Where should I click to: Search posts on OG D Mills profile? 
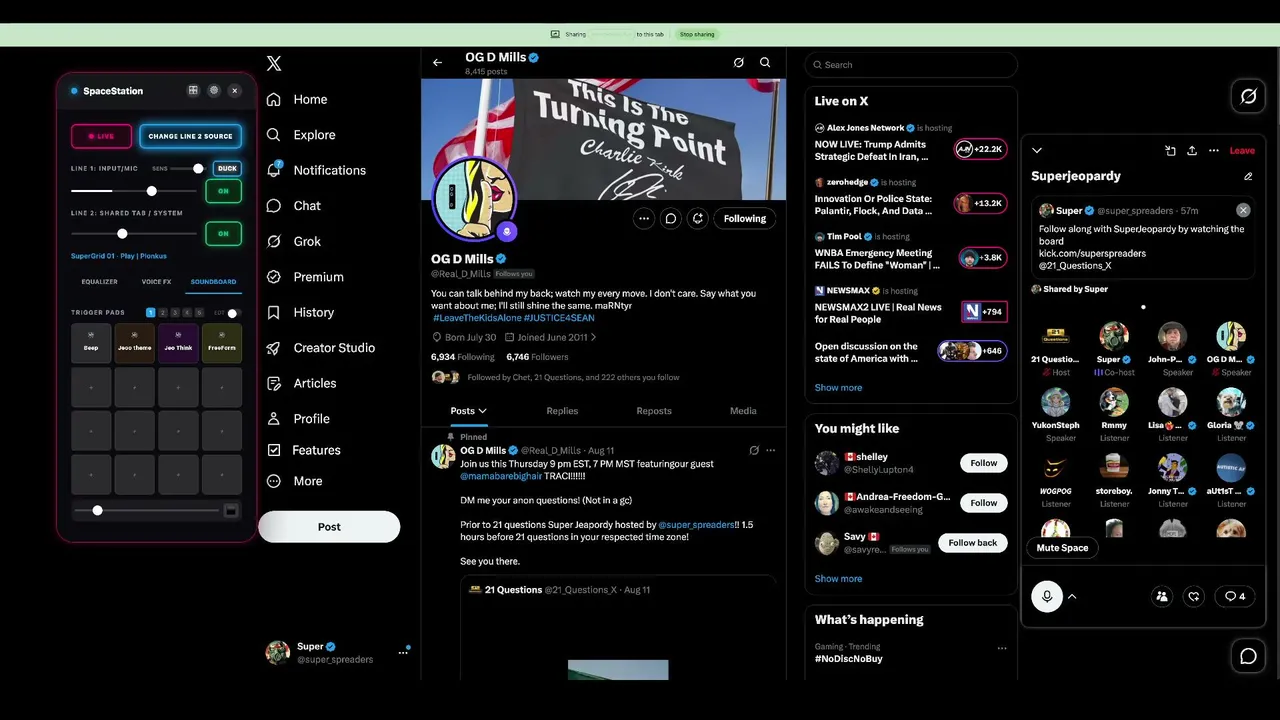[x=765, y=63]
